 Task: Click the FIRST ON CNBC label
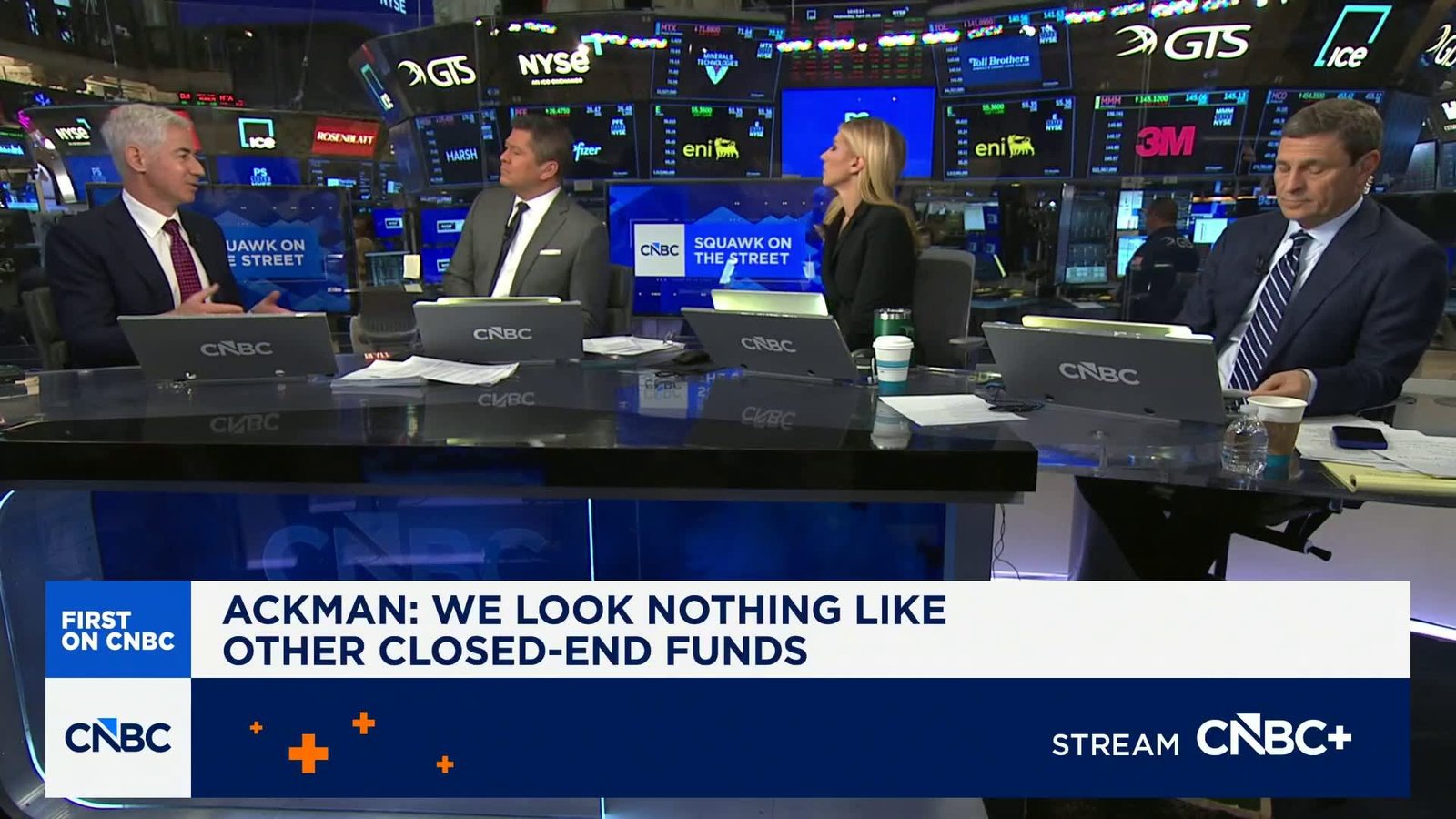(x=118, y=628)
